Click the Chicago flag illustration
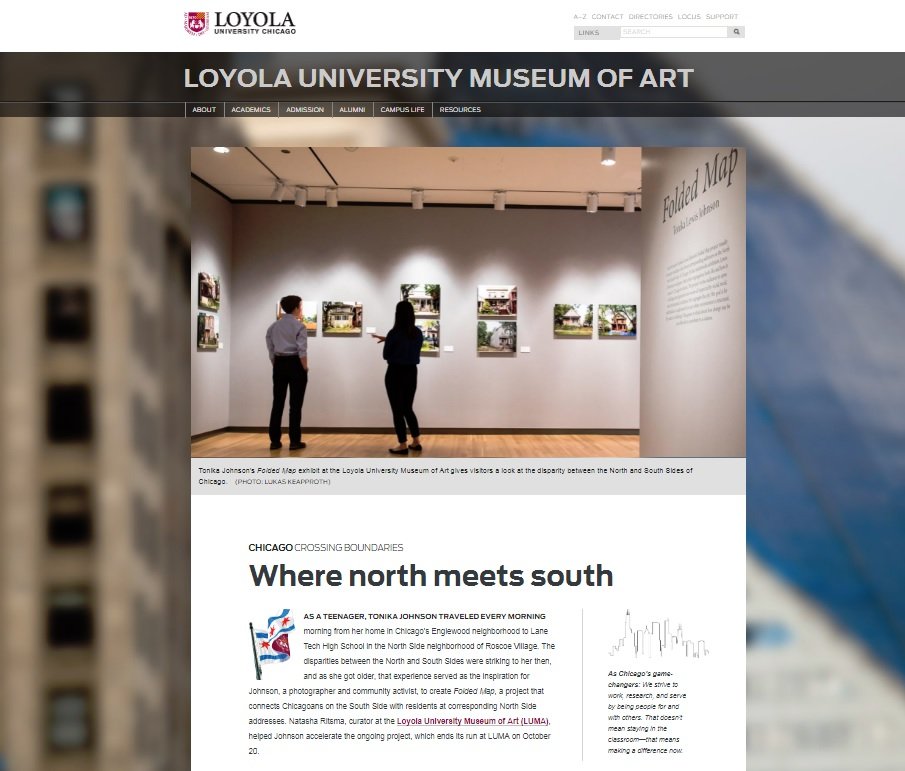 tap(271, 643)
